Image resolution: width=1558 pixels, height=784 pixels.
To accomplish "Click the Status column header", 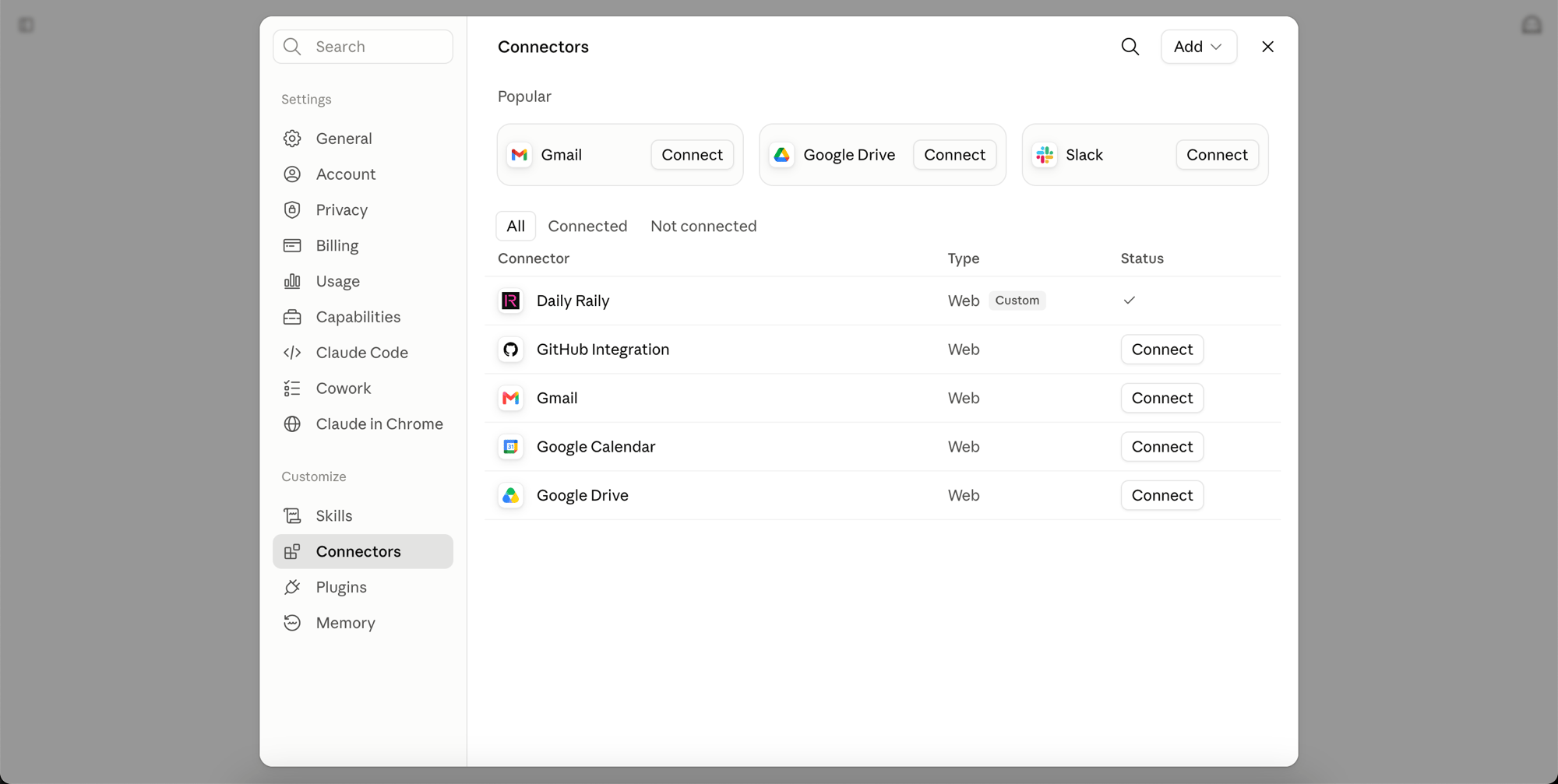I will 1142,258.
